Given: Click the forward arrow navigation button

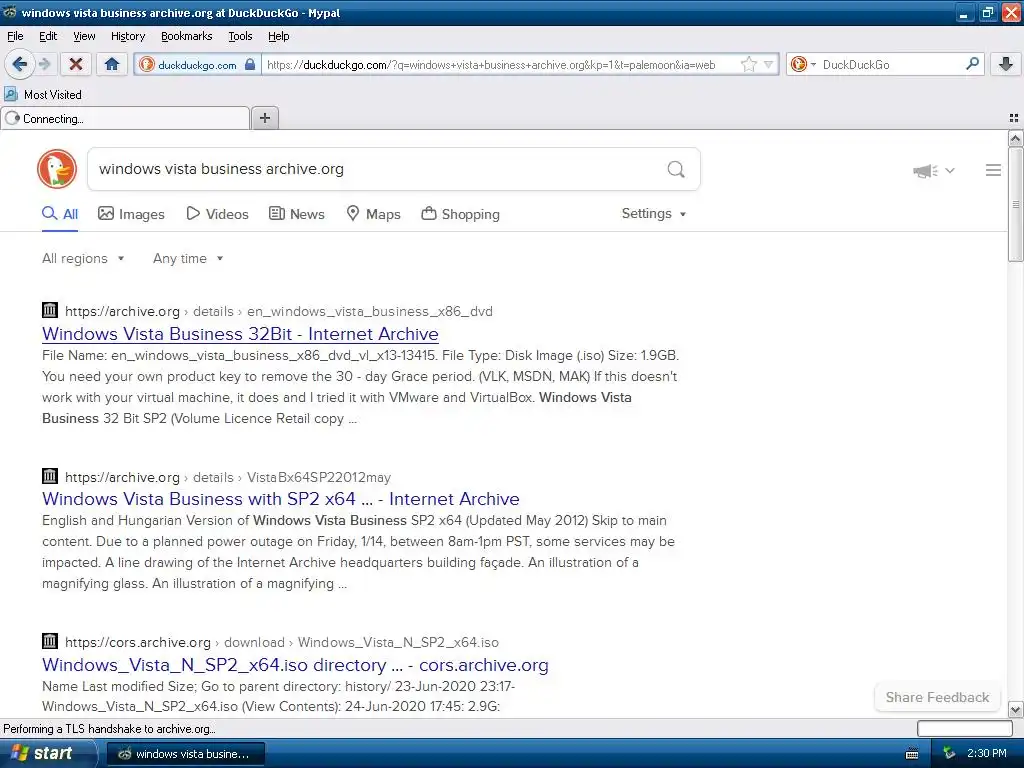Looking at the screenshot, I should [44, 64].
